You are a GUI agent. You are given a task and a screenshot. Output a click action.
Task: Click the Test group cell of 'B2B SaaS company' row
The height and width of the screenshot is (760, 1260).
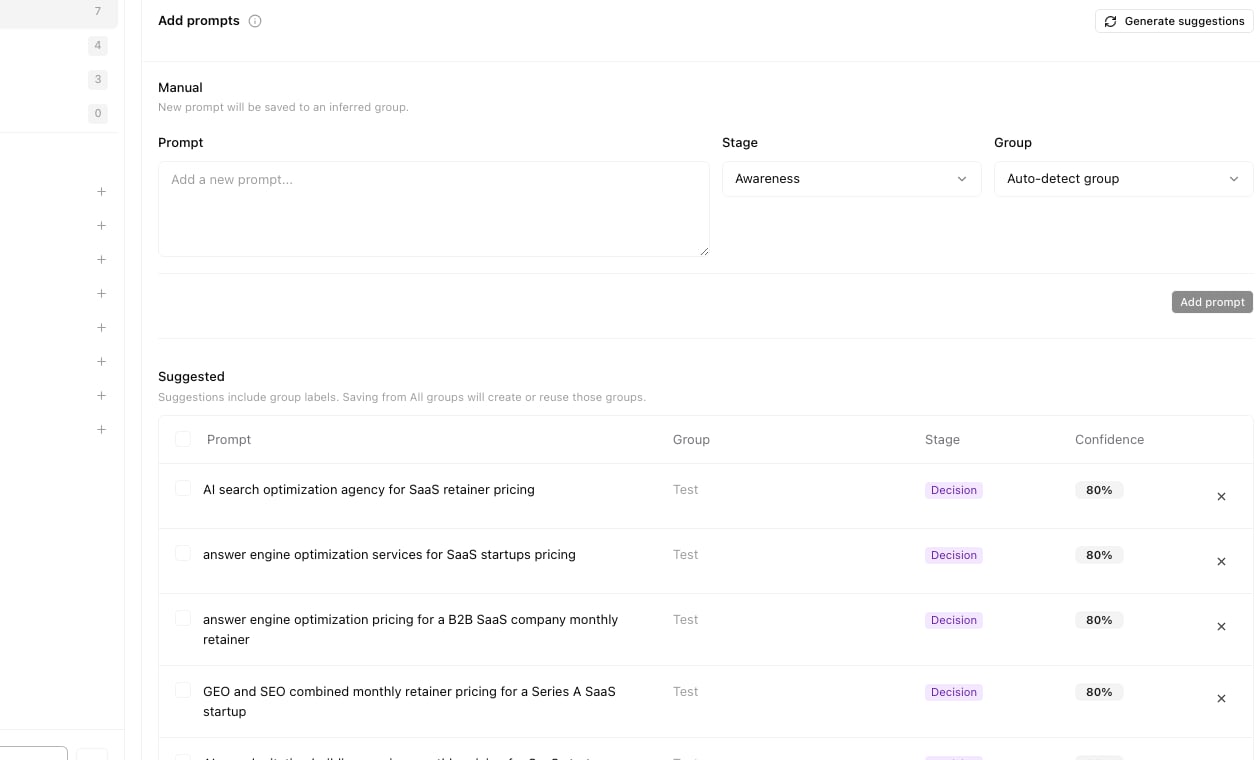(685, 619)
